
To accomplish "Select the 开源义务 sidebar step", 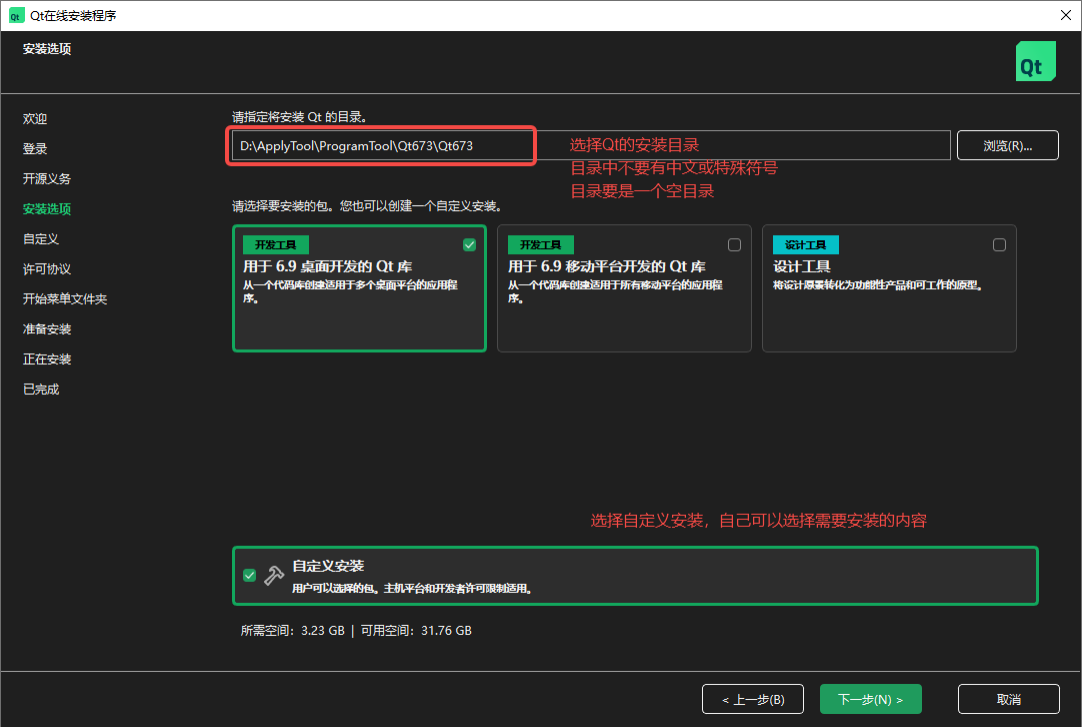I will 47,179.
